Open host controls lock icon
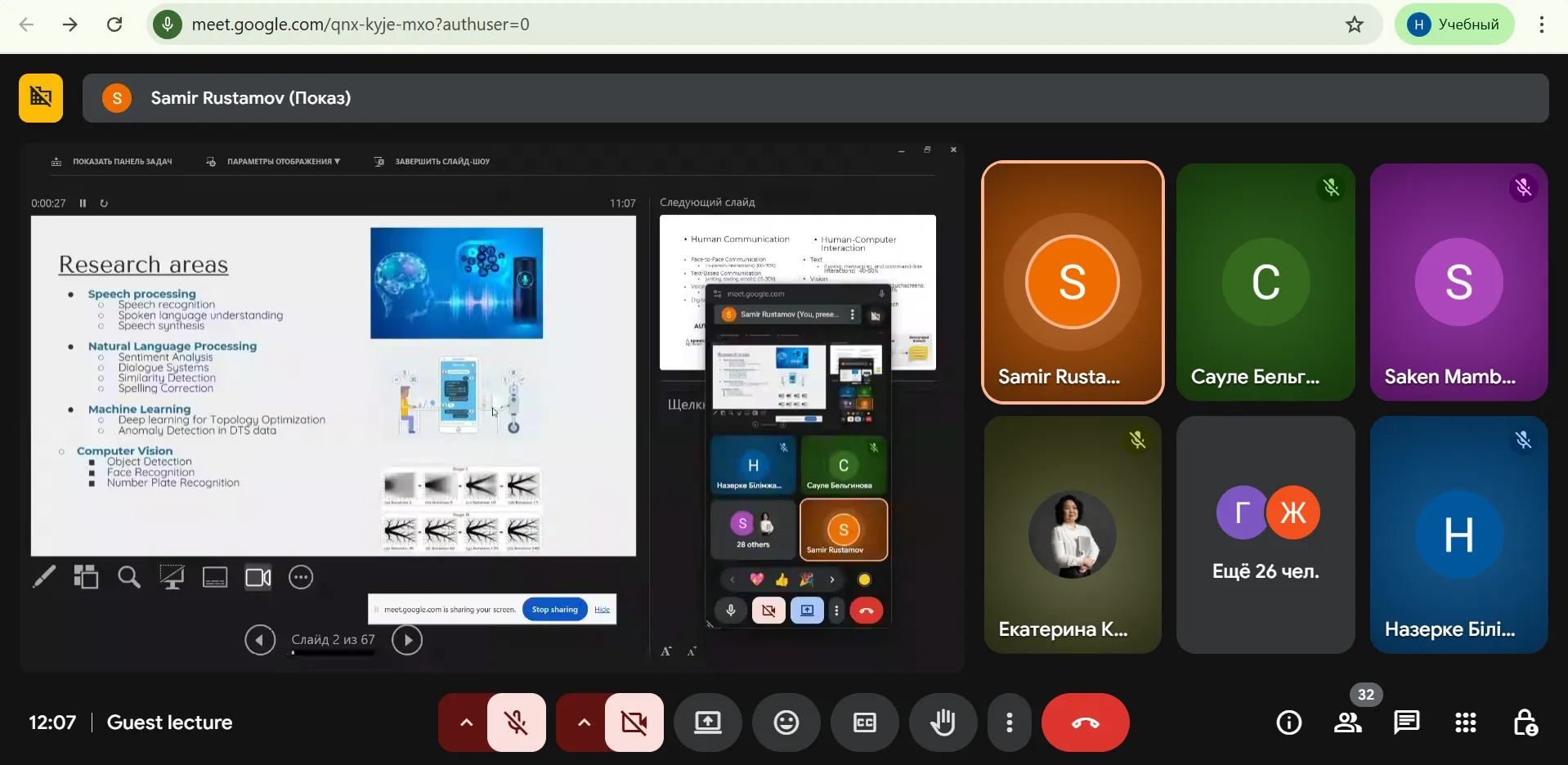The image size is (1568, 765). pyautogui.click(x=1524, y=722)
